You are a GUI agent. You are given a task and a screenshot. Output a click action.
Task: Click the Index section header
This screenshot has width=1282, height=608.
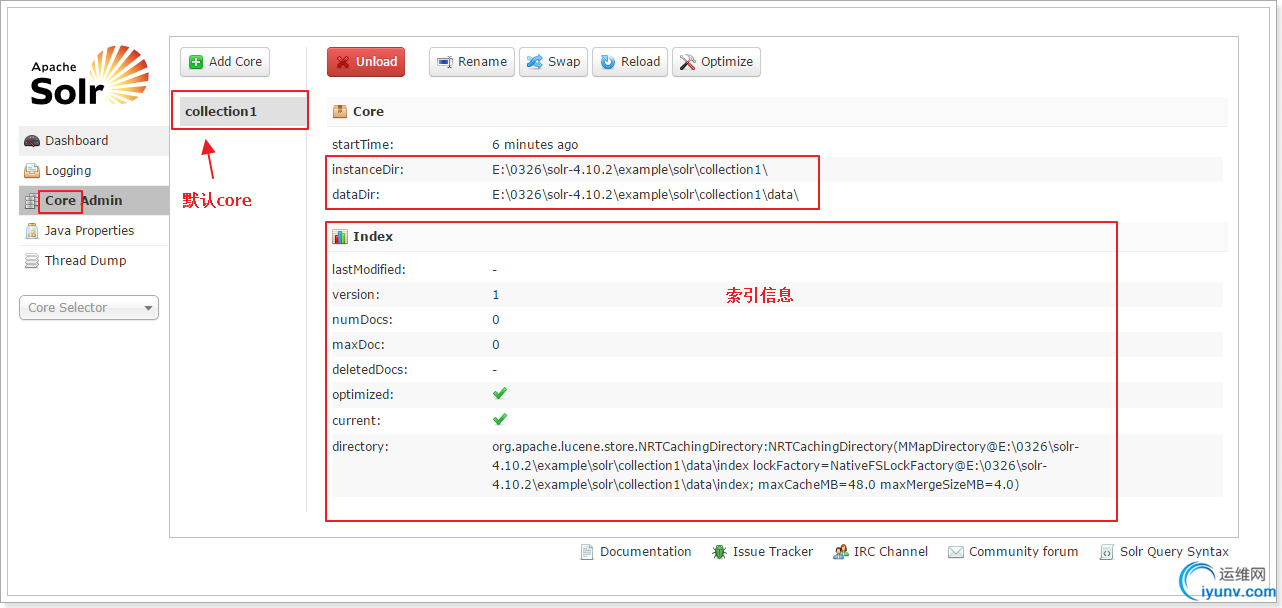pyautogui.click(x=777, y=237)
